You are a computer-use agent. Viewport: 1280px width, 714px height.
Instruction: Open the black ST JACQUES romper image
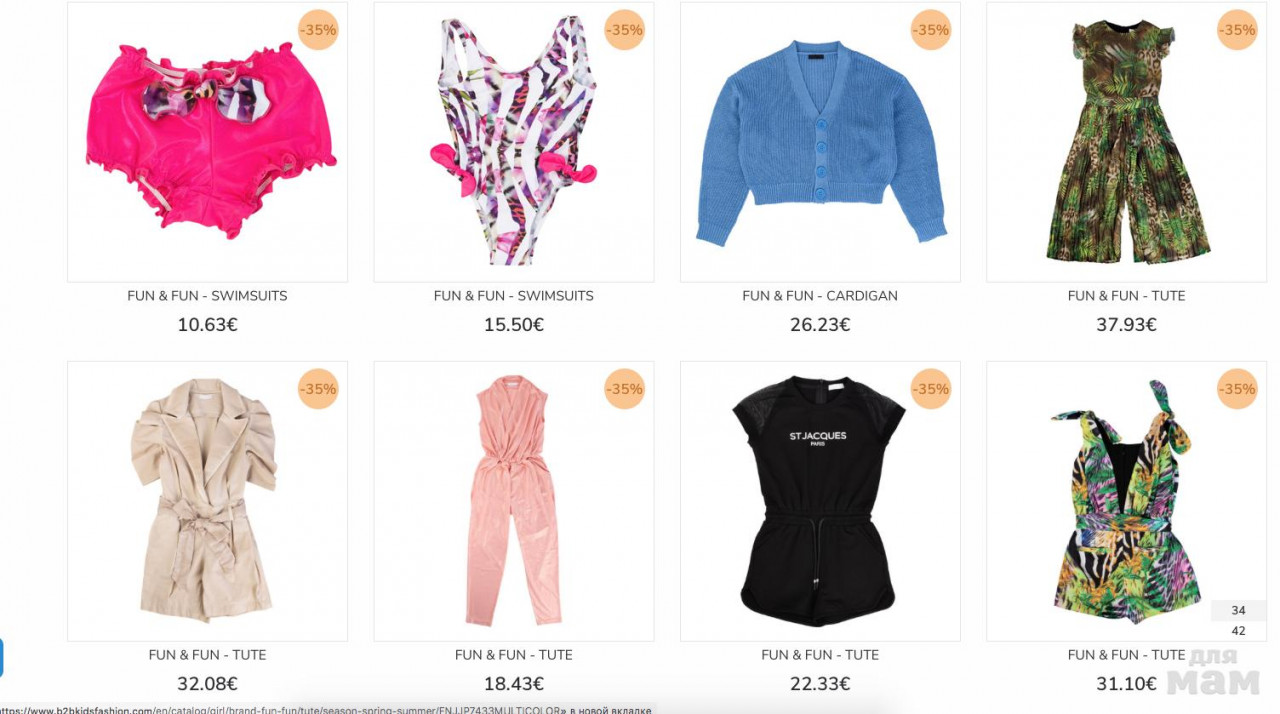820,501
